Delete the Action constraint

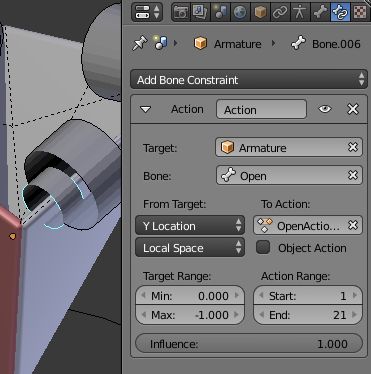pyautogui.click(x=353, y=109)
